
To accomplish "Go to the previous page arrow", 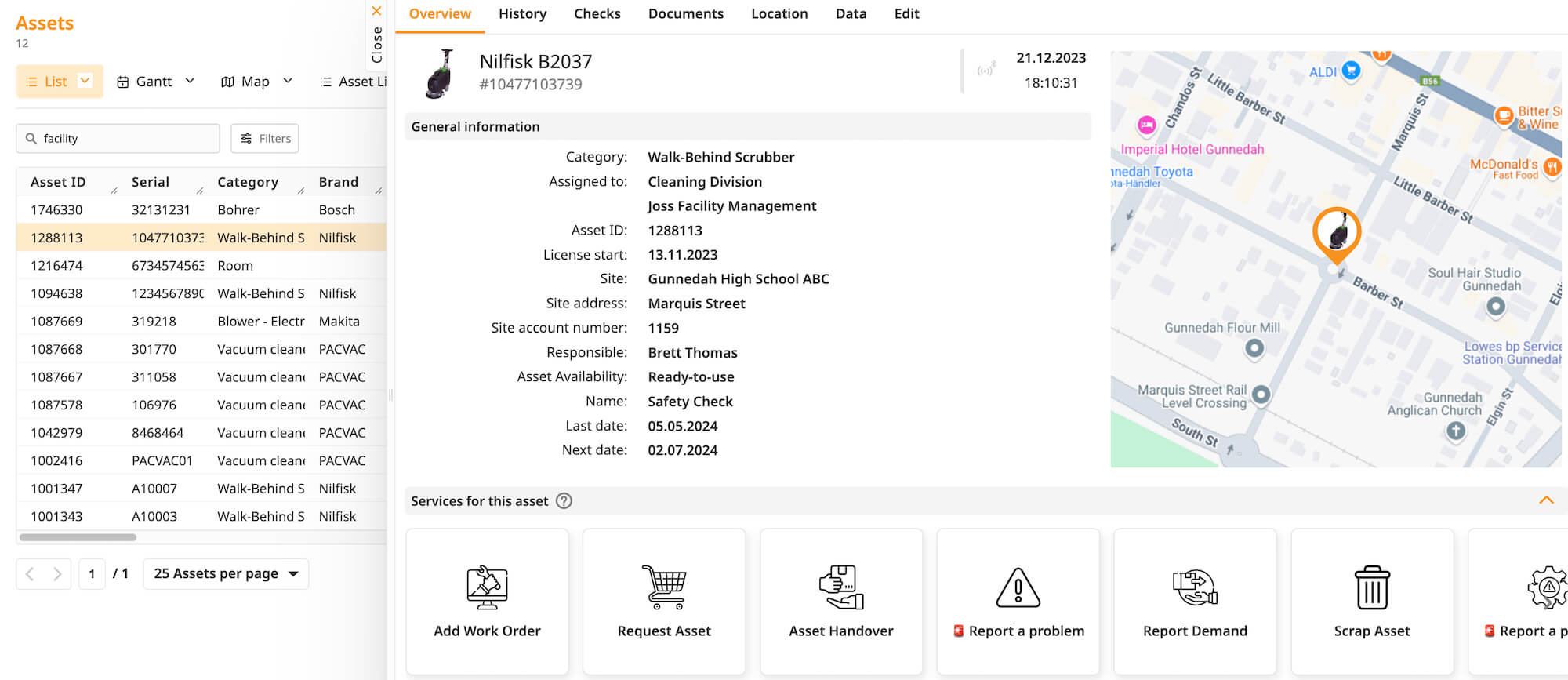I will pos(30,574).
